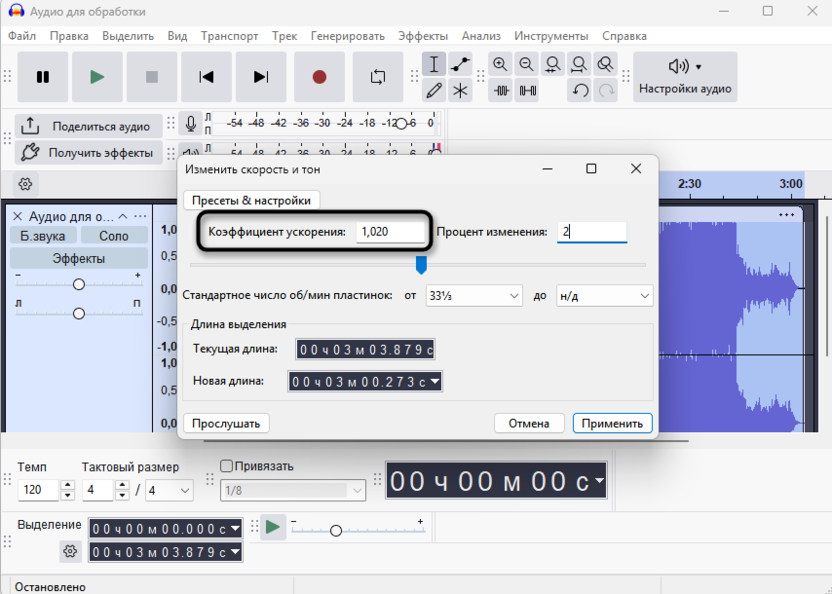Viewport: 832px width, 594px height.
Task: Open the 'от' 33⅓ rpm dropdown
Action: pyautogui.click(x=473, y=296)
